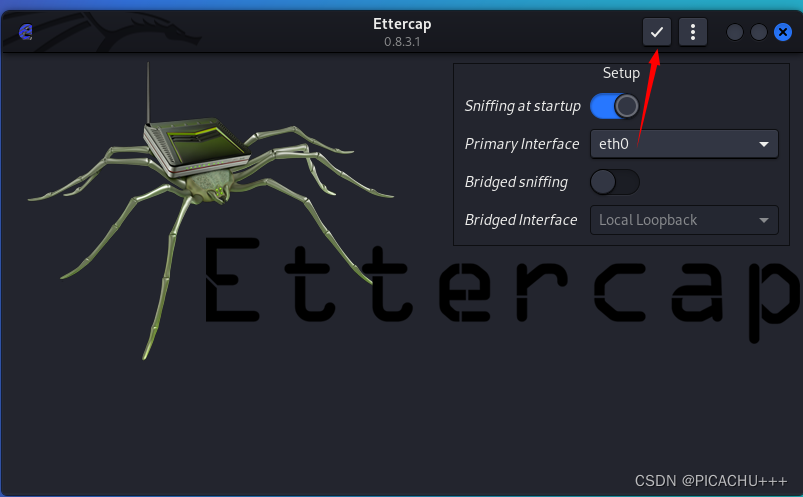This screenshot has height=497, width=803.
Task: Disable the Sniffing at startup switch
Action: pyautogui.click(x=614, y=106)
